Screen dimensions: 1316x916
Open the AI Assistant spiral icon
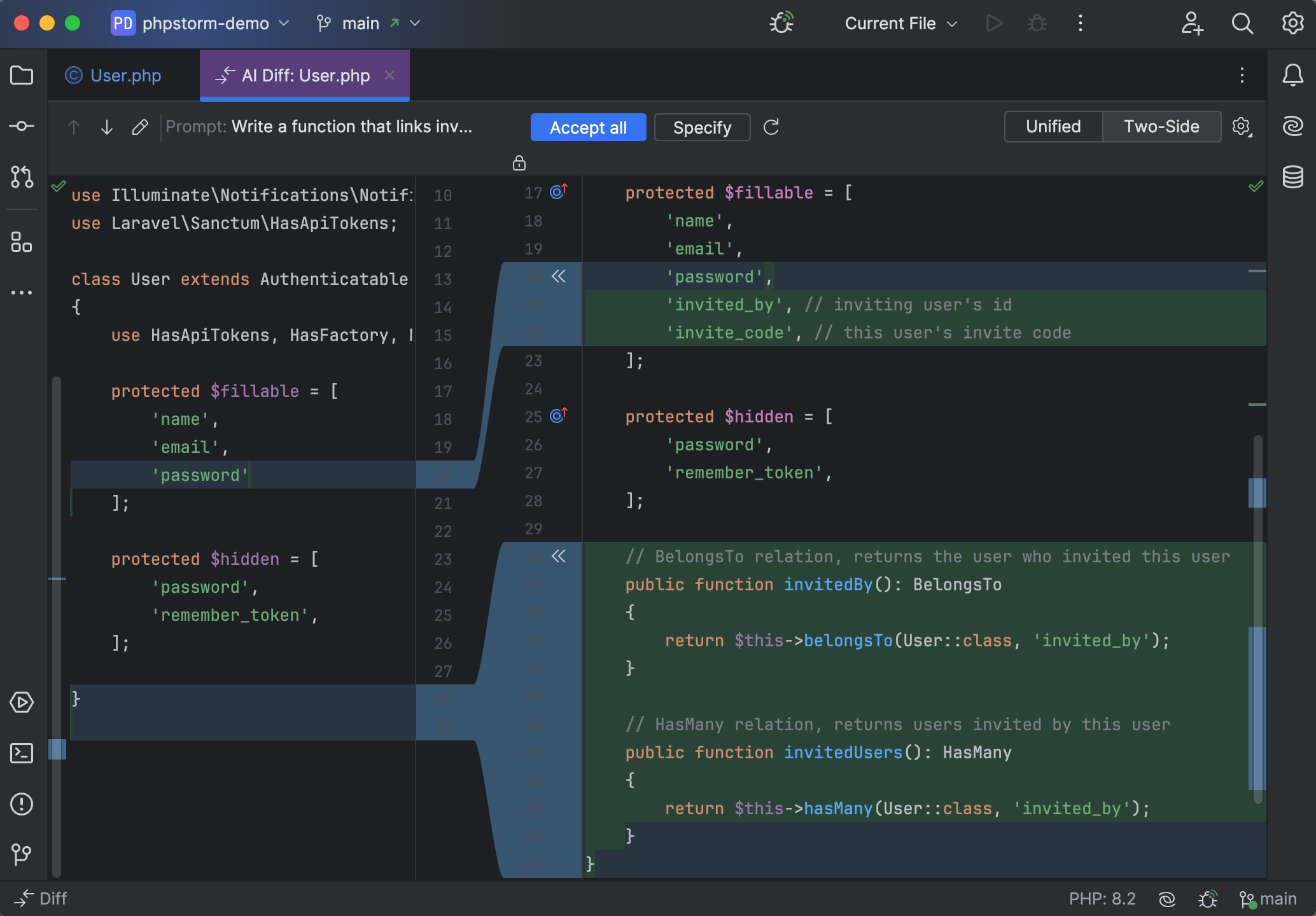coord(1292,126)
